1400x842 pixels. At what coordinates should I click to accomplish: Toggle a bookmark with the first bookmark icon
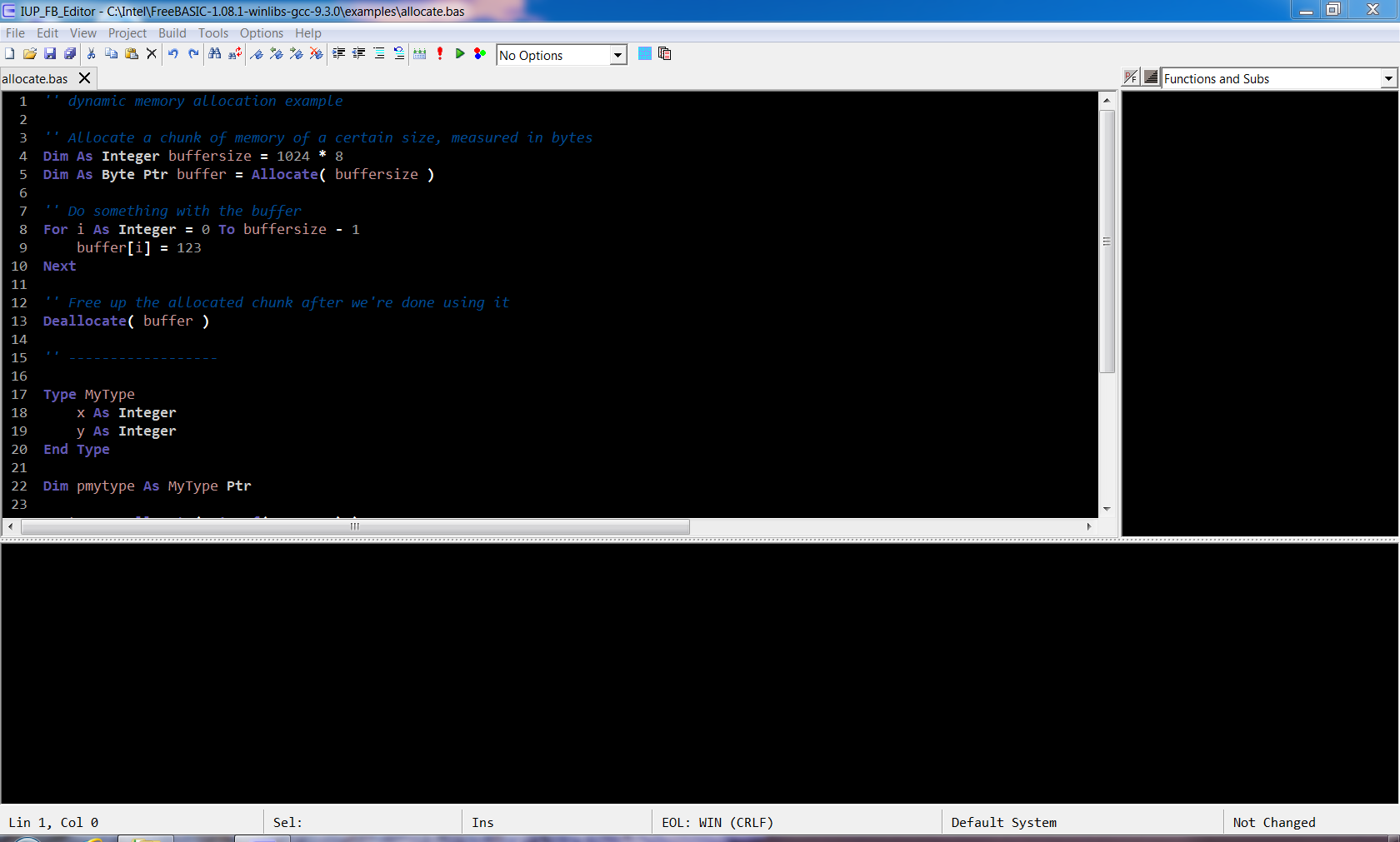[257, 53]
